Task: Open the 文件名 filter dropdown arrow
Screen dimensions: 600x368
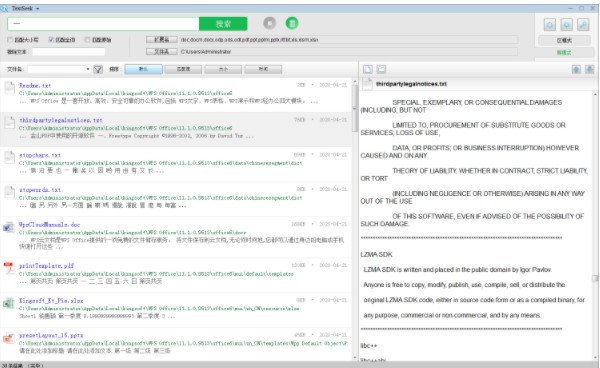Action: (88, 69)
